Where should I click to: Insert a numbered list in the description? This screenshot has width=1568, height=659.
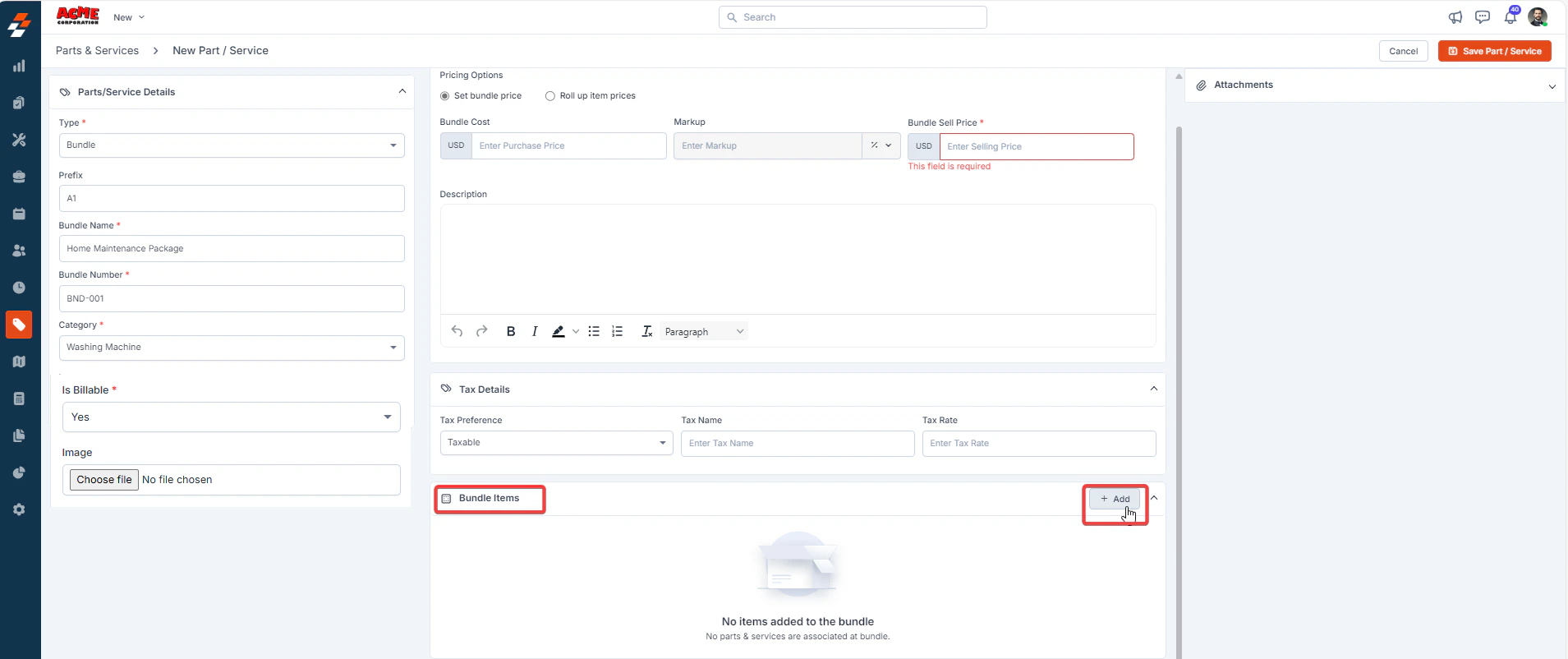pyautogui.click(x=618, y=331)
